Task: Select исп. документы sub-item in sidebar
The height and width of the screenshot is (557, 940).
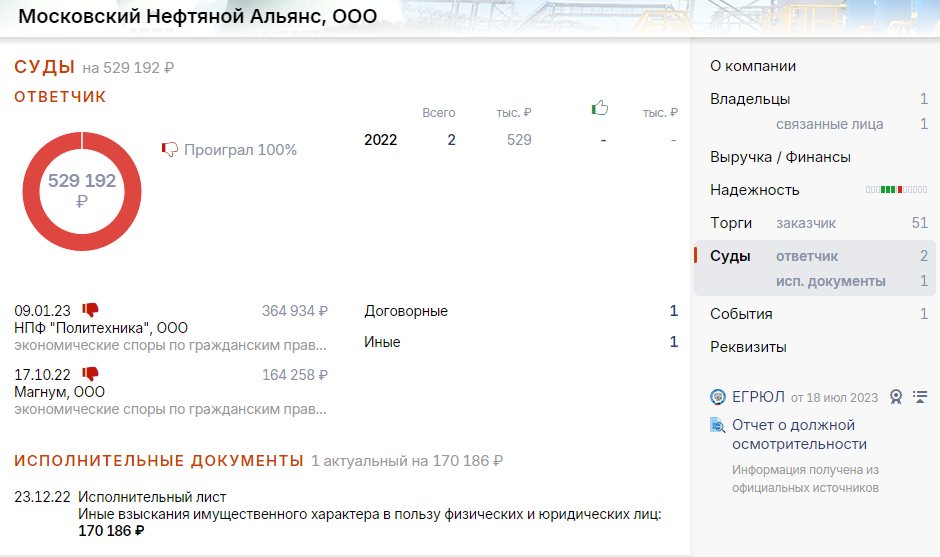Action: [830, 281]
